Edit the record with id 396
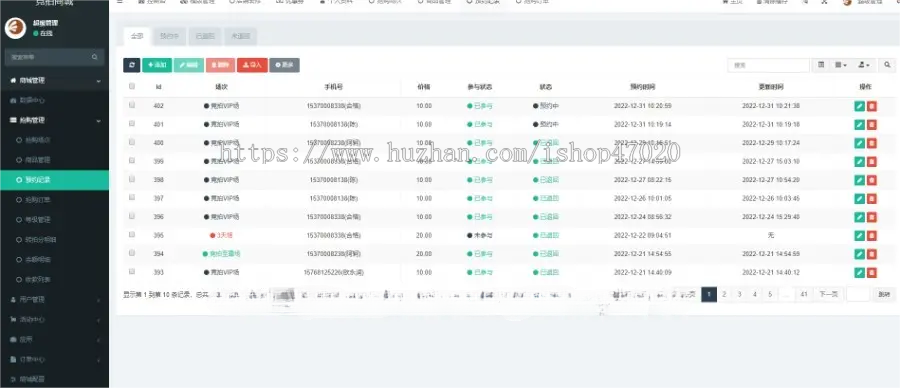 tap(859, 217)
